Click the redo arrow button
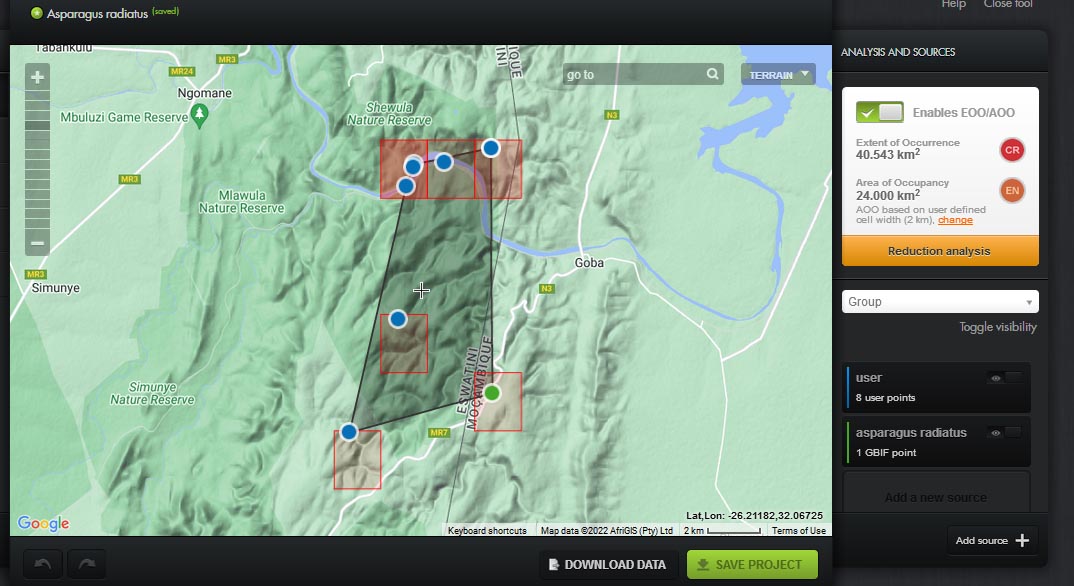This screenshot has height=586, width=1074. [87, 565]
